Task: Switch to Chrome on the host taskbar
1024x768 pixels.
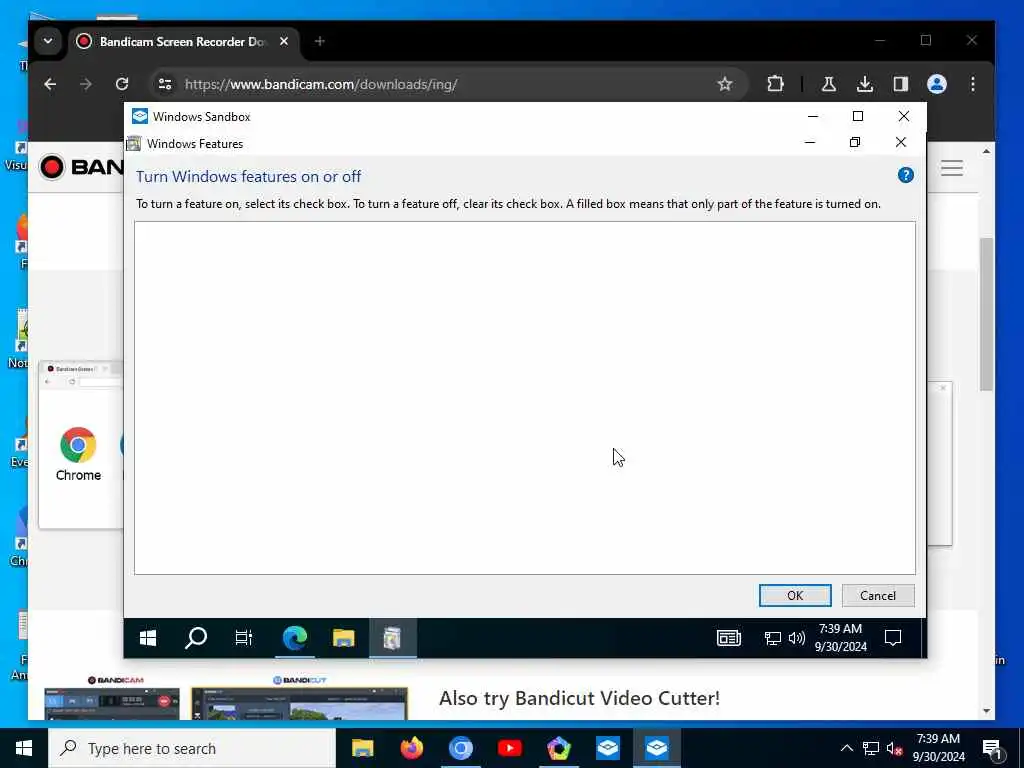Action: click(x=460, y=748)
